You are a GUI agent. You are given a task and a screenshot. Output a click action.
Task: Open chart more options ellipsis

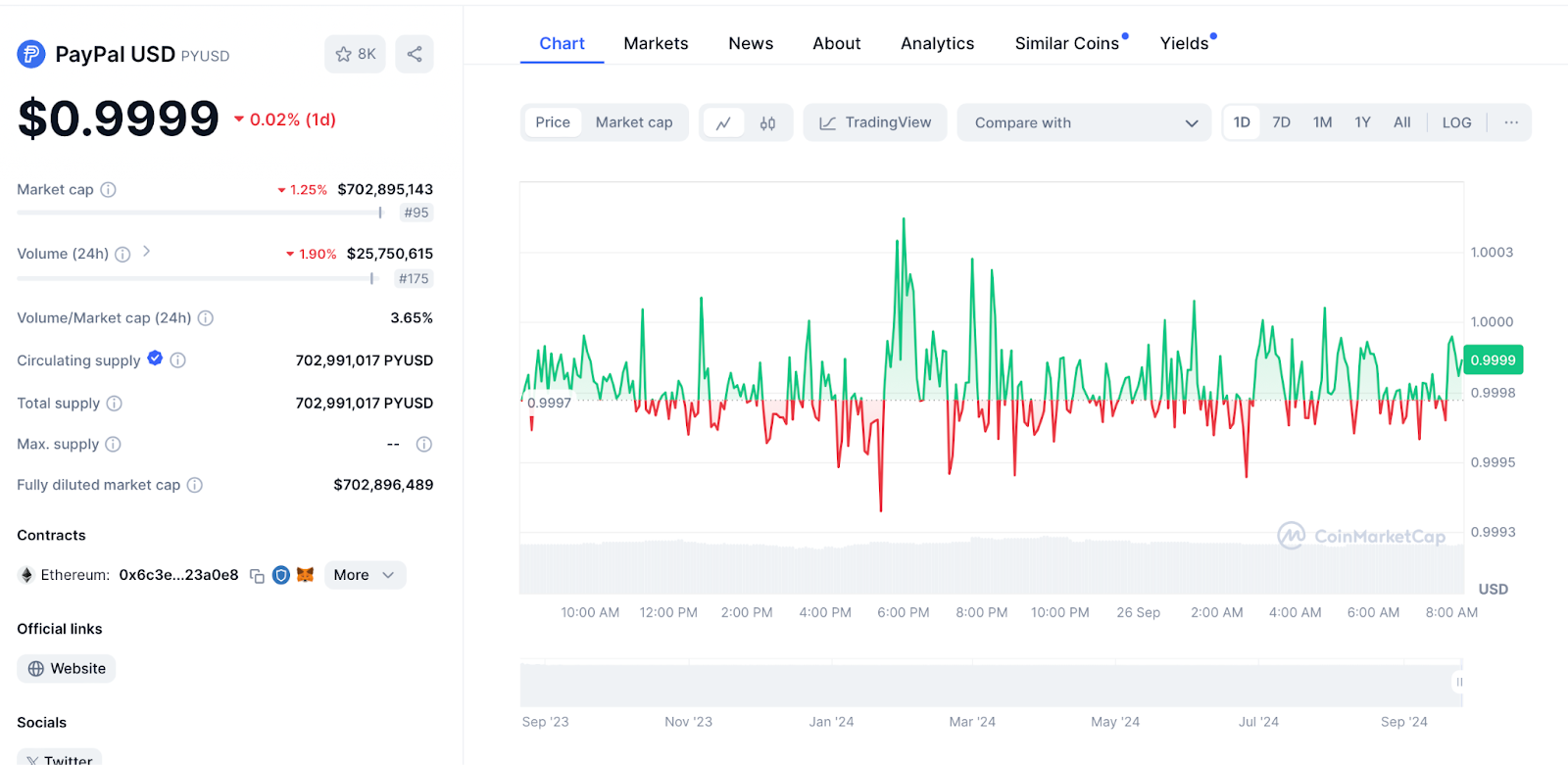click(1511, 122)
